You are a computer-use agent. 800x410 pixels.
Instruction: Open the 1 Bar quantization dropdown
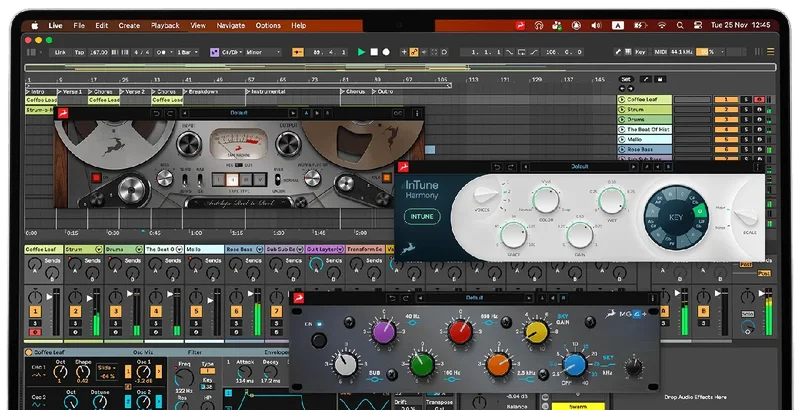186,52
